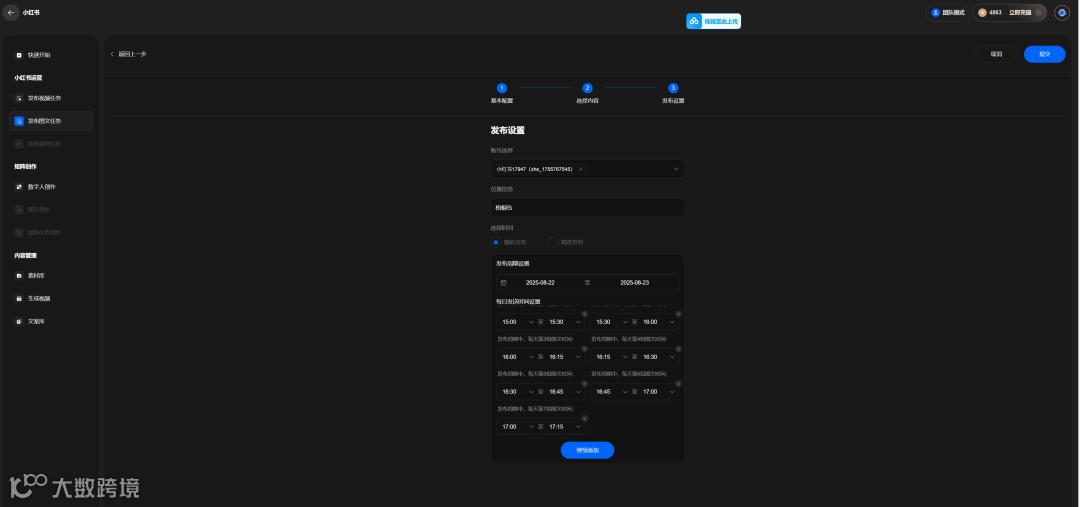Click the 位置信息 location input field
Viewport: 1080px width, 507px height.
pyautogui.click(x=588, y=207)
